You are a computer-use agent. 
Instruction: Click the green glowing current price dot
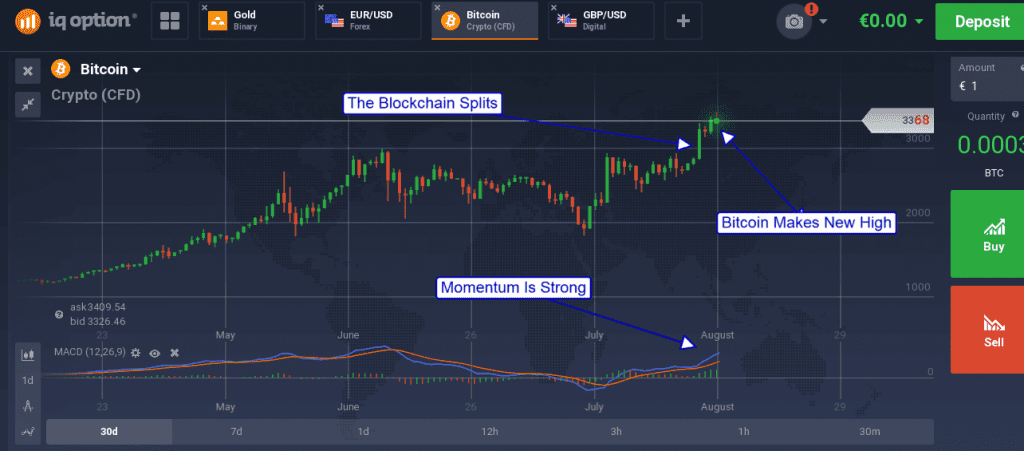[x=717, y=121]
